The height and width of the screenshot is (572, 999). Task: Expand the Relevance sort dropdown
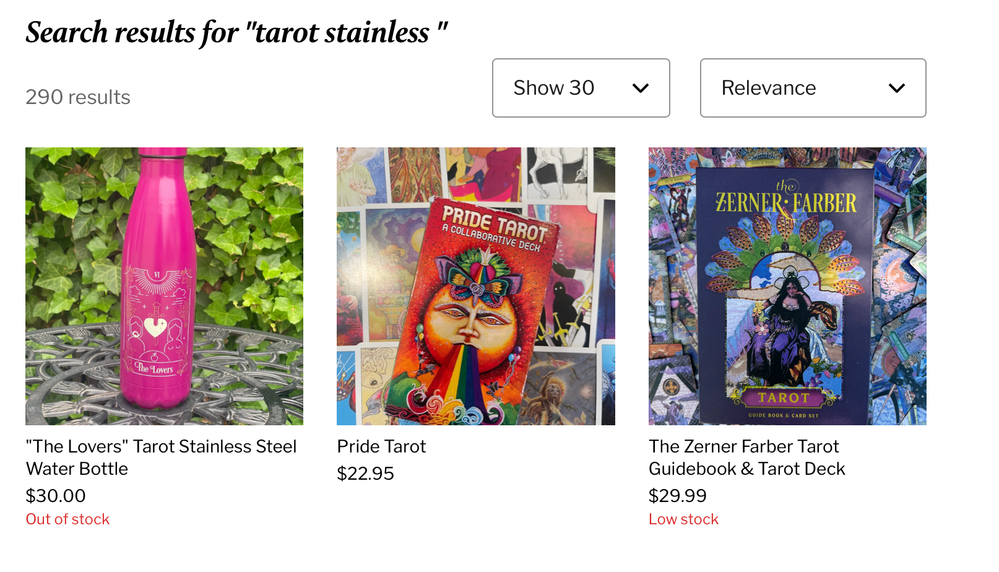[x=812, y=88]
